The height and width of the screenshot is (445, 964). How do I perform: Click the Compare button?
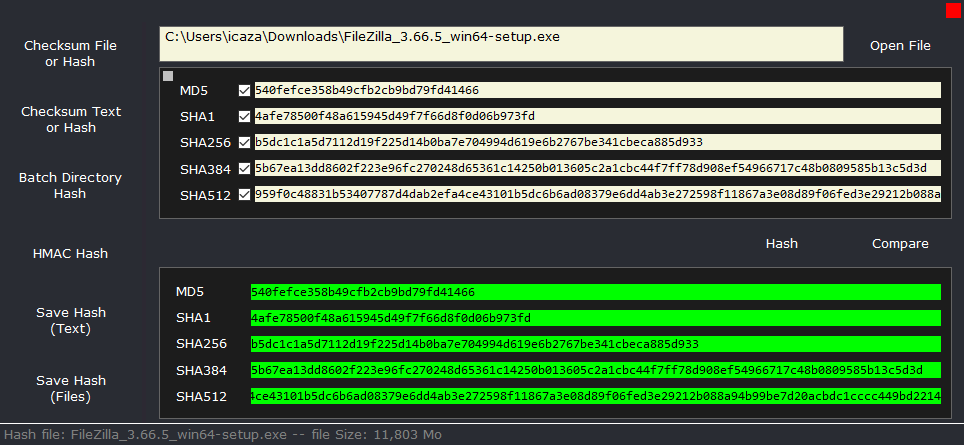click(x=899, y=244)
